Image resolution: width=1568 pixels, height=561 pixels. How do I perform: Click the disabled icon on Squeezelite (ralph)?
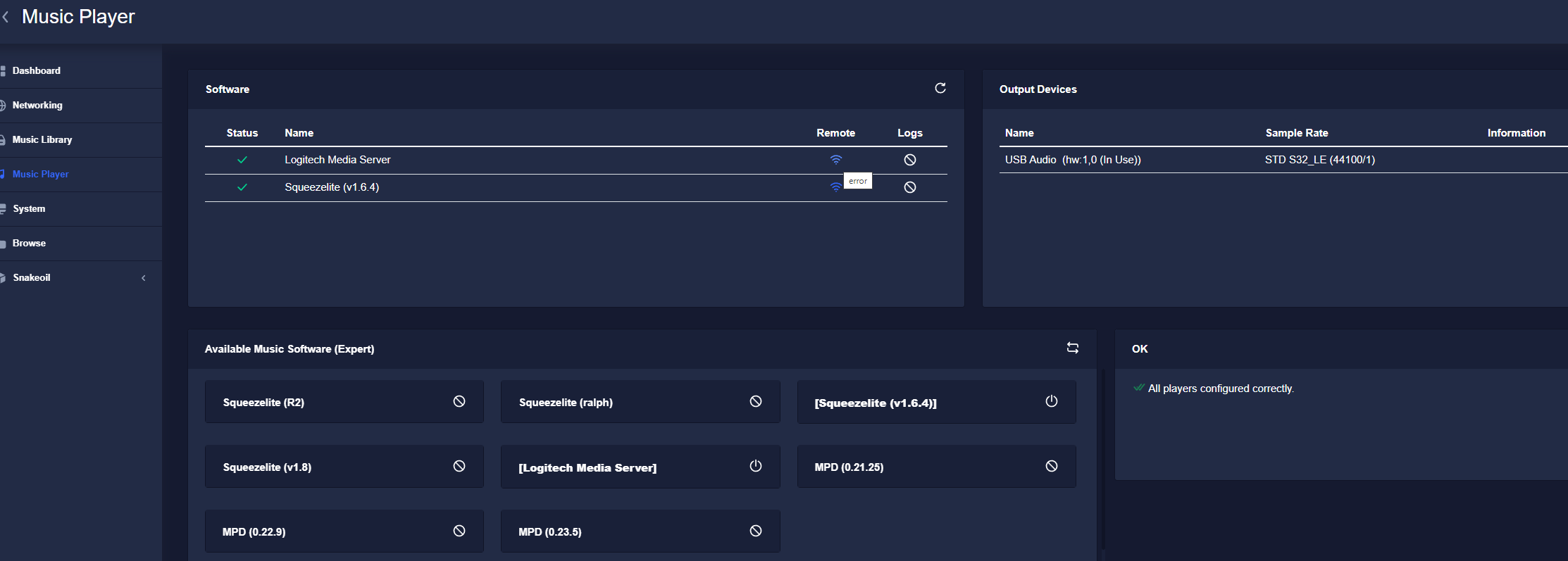[x=755, y=401]
